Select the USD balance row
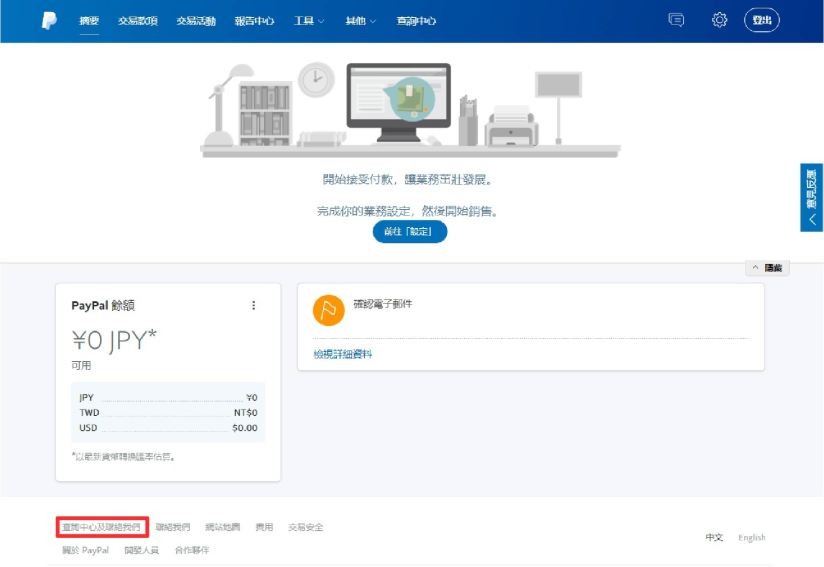The height and width of the screenshot is (567, 824). click(x=168, y=428)
